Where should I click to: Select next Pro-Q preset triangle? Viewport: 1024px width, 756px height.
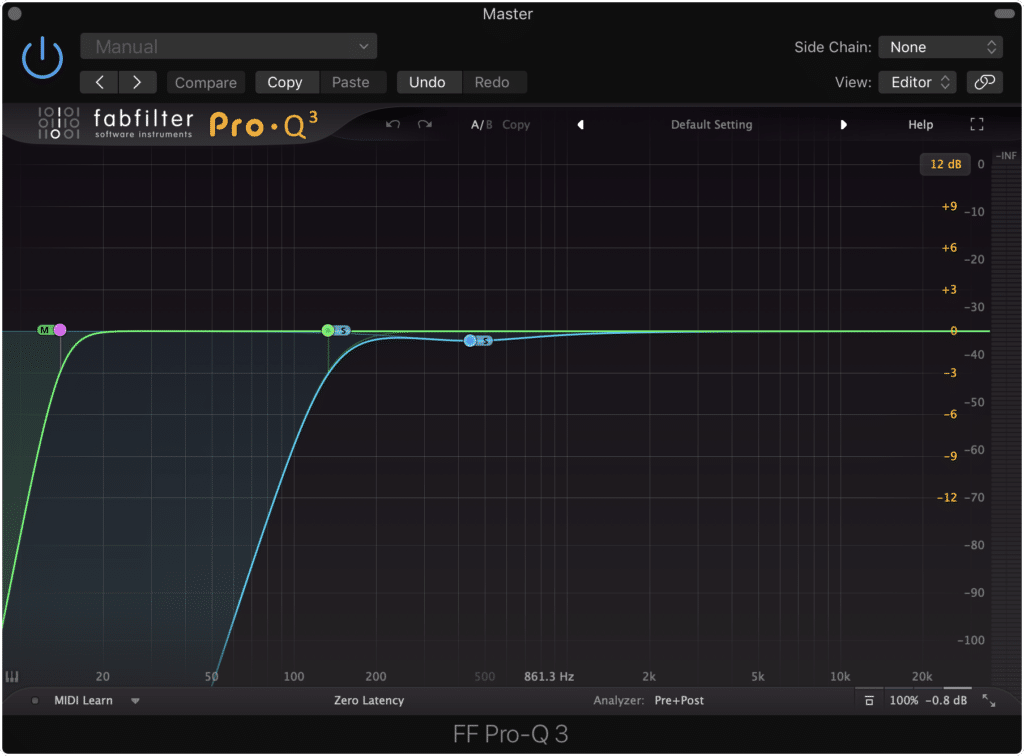[843, 125]
